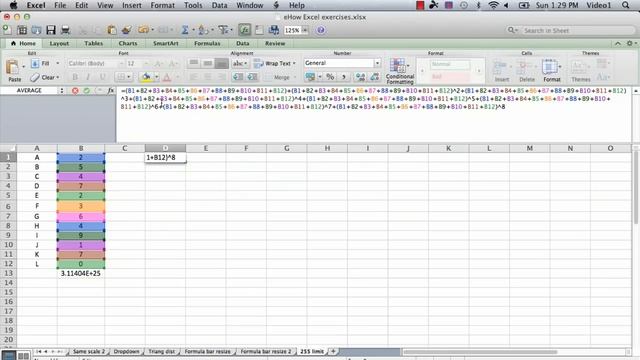Click the Print icon in toolbar

pyautogui.click(x=65, y=30)
